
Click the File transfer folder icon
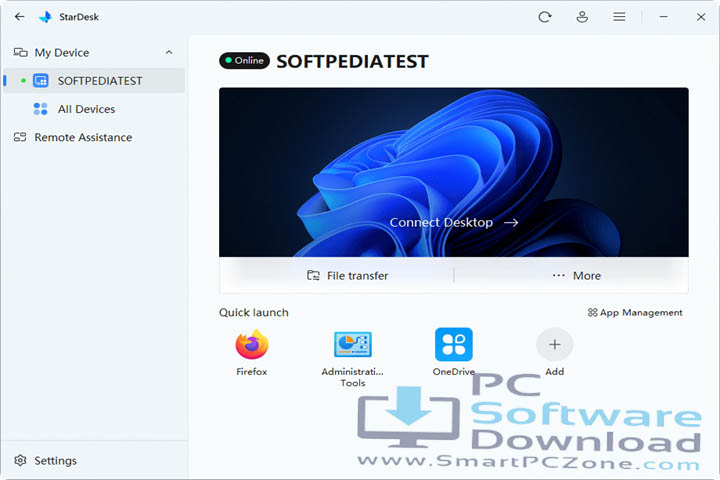[313, 276]
